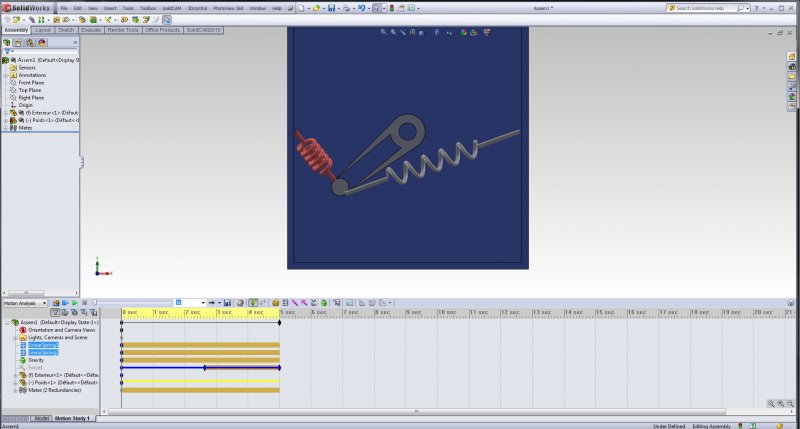Select the ConfigurationManager tab icon
Viewport: 800px width, 429px height.
pos(30,43)
